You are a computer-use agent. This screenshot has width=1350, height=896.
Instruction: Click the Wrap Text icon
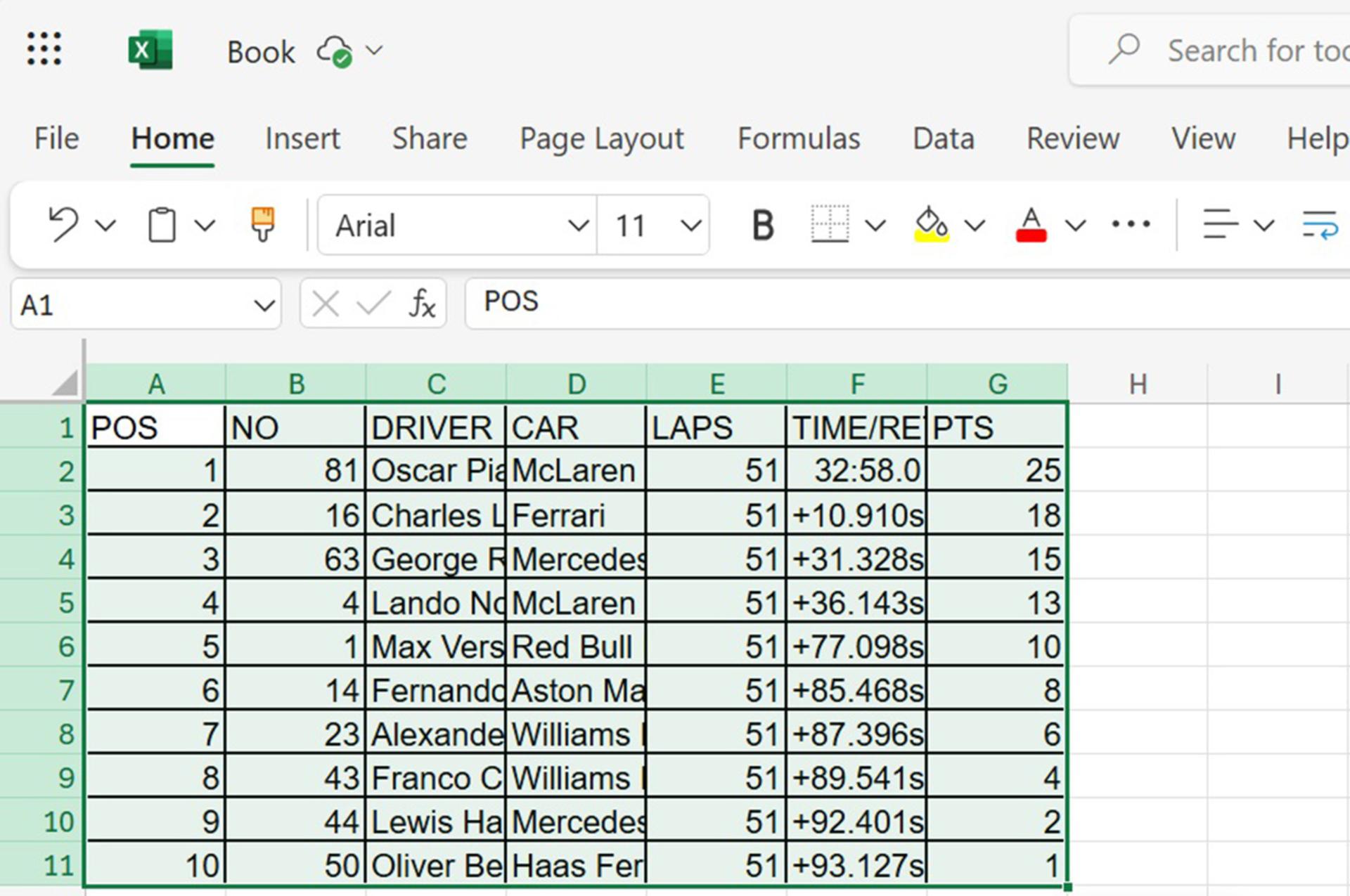point(1319,225)
